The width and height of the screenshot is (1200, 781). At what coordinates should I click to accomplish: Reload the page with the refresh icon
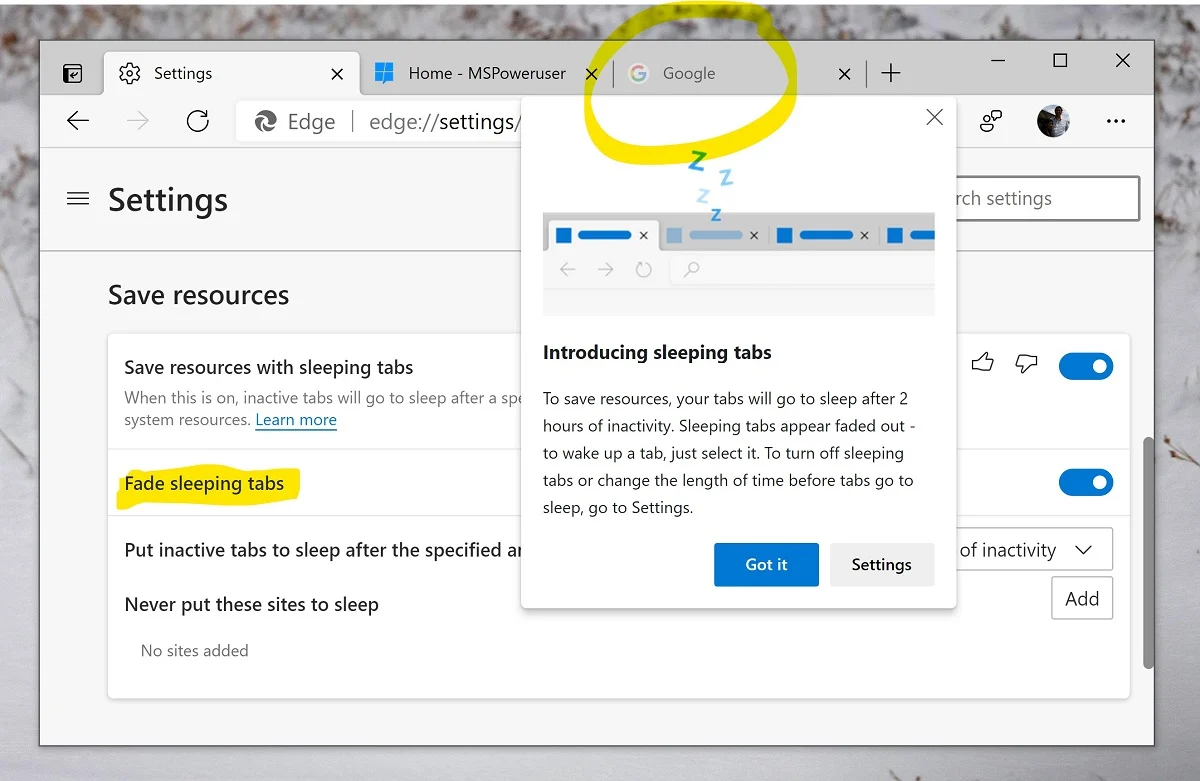point(198,122)
